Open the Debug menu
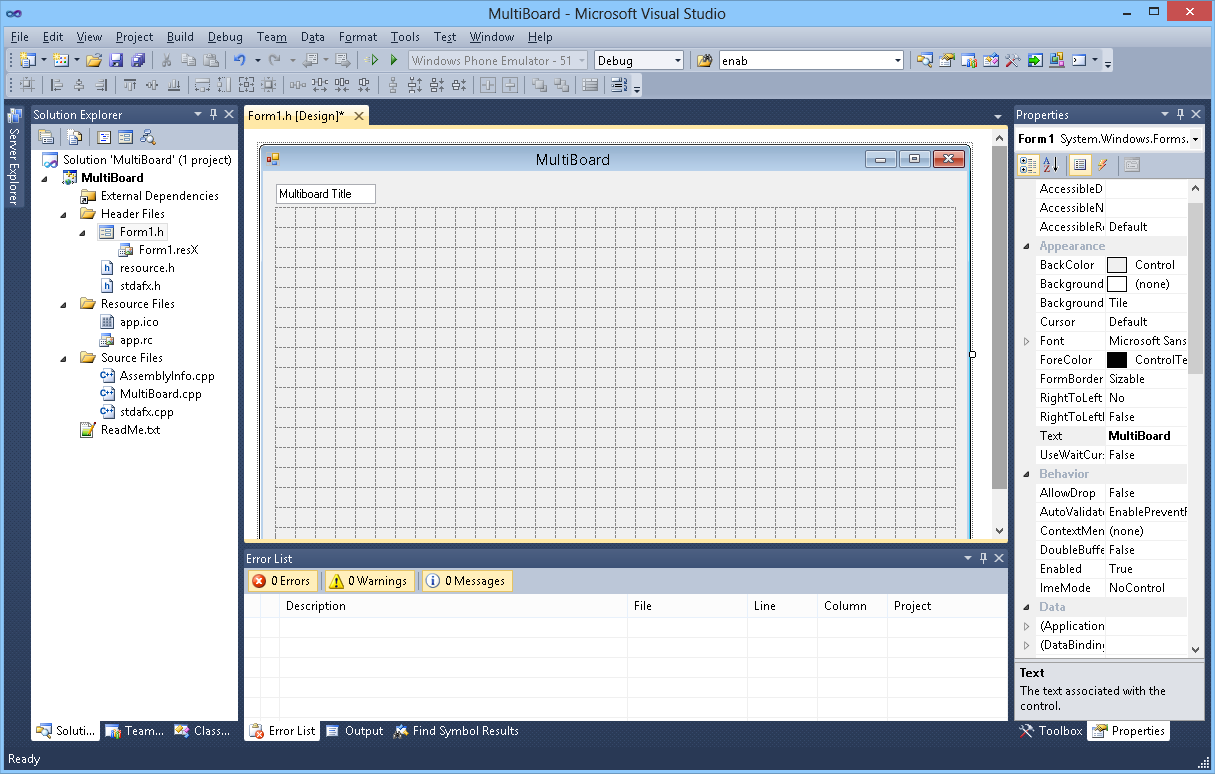Screen dimensions: 1215x774 (225, 37)
